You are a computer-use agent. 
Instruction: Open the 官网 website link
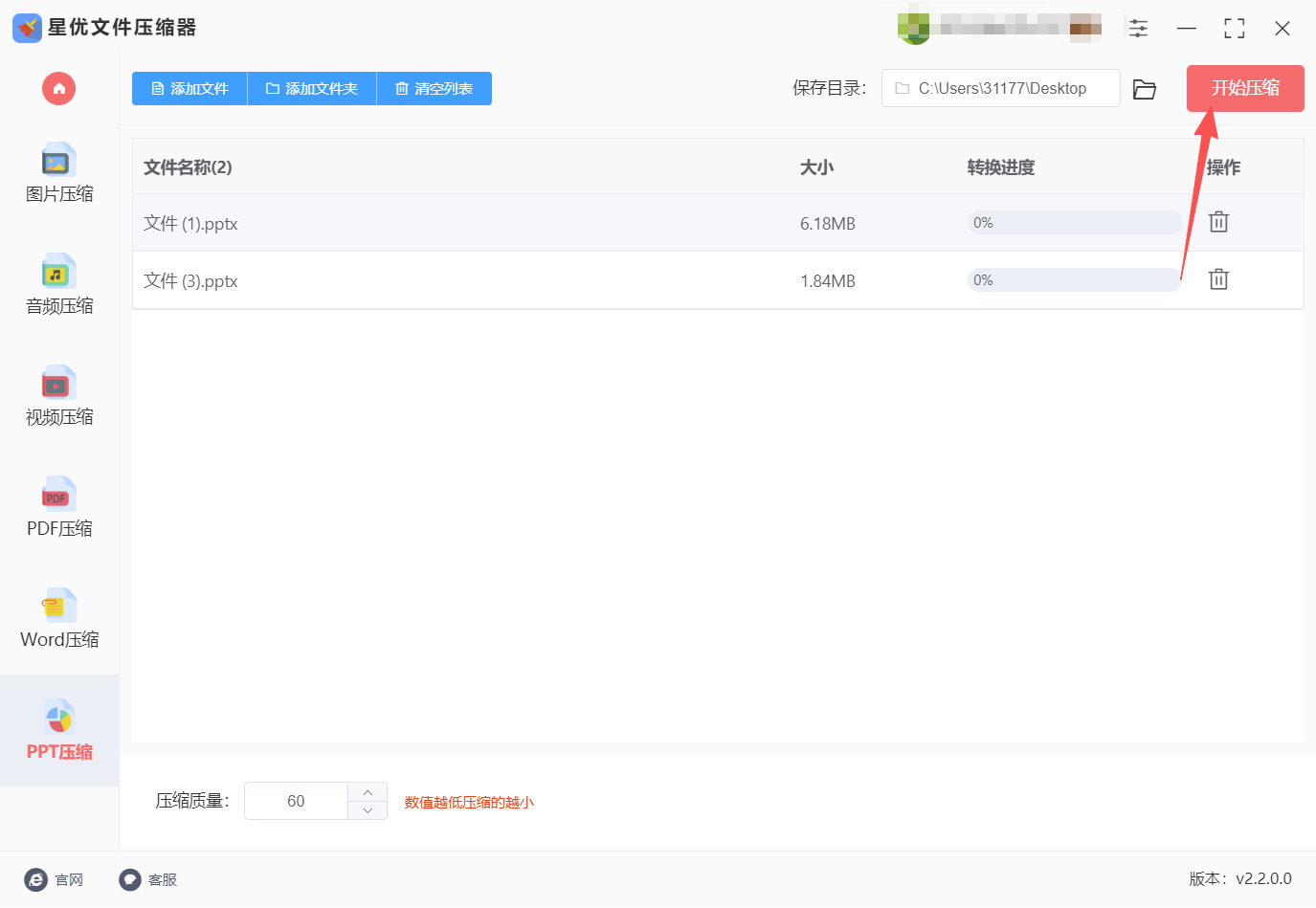pos(55,879)
